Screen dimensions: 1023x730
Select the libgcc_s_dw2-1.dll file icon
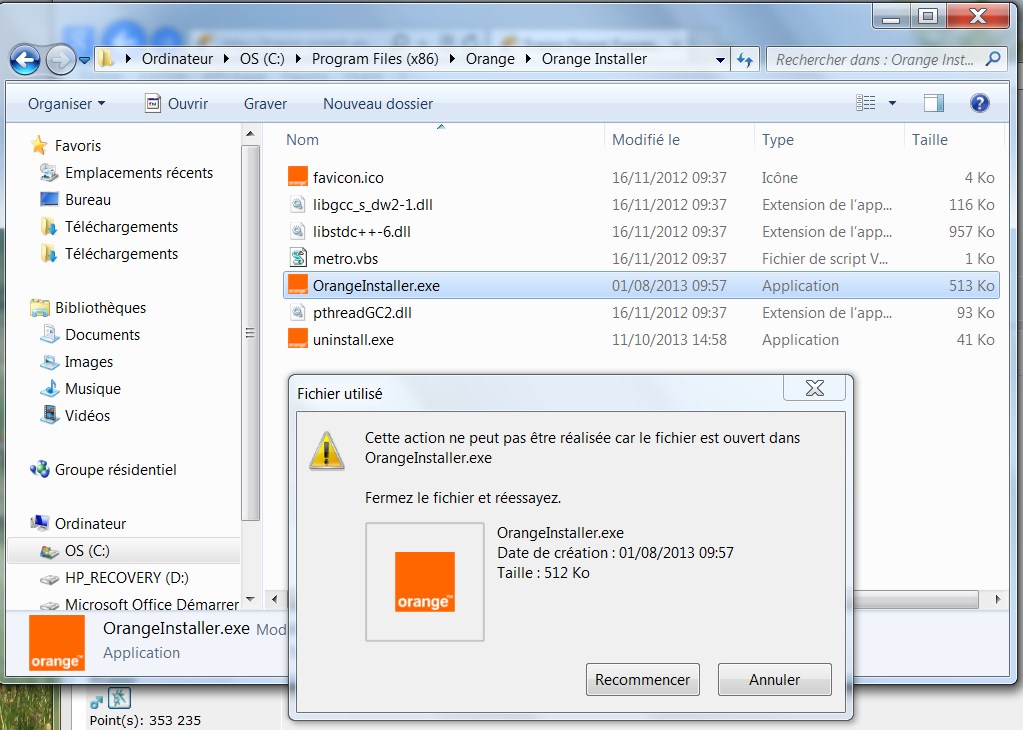[298, 204]
